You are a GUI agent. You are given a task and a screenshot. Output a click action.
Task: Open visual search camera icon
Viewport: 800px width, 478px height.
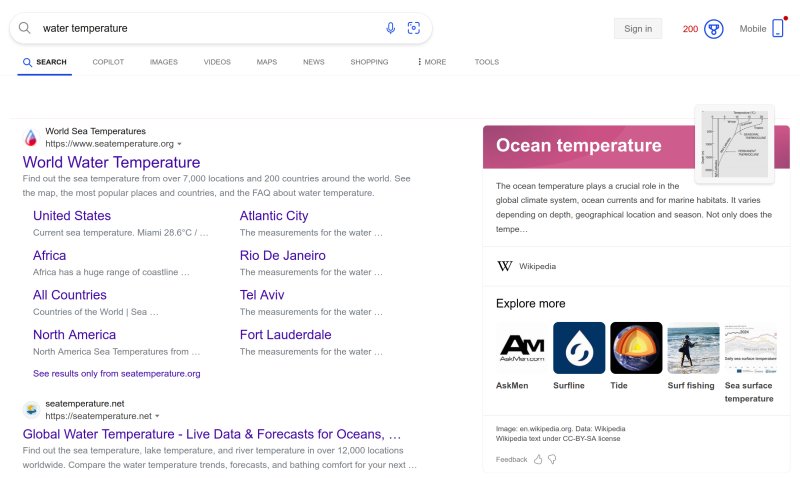pos(414,28)
